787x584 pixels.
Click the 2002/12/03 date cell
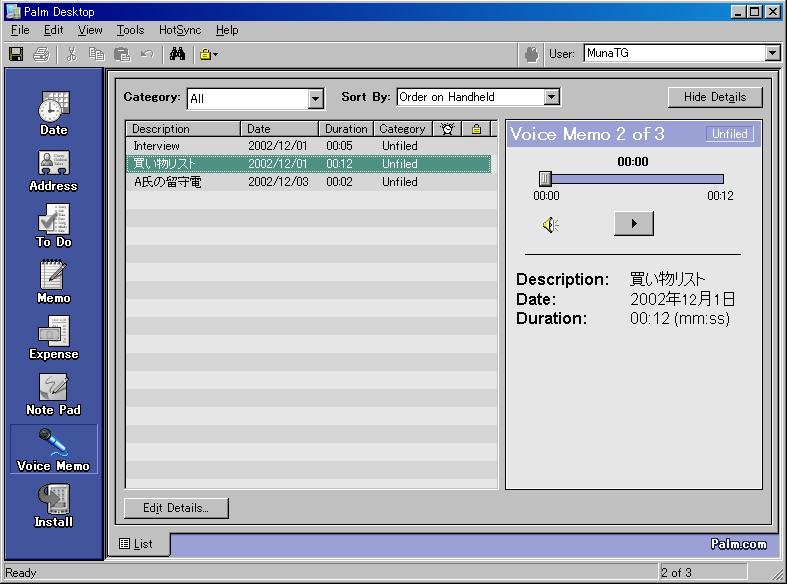278,182
